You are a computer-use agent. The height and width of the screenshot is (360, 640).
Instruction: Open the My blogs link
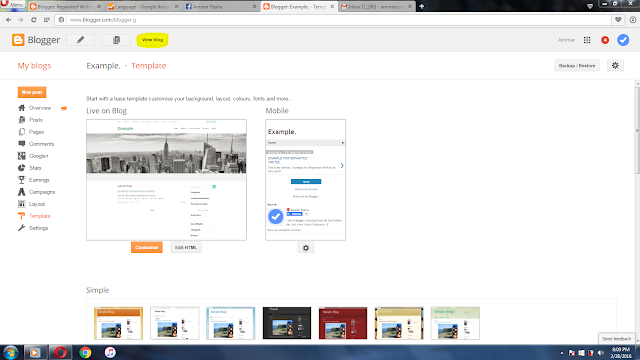34,66
